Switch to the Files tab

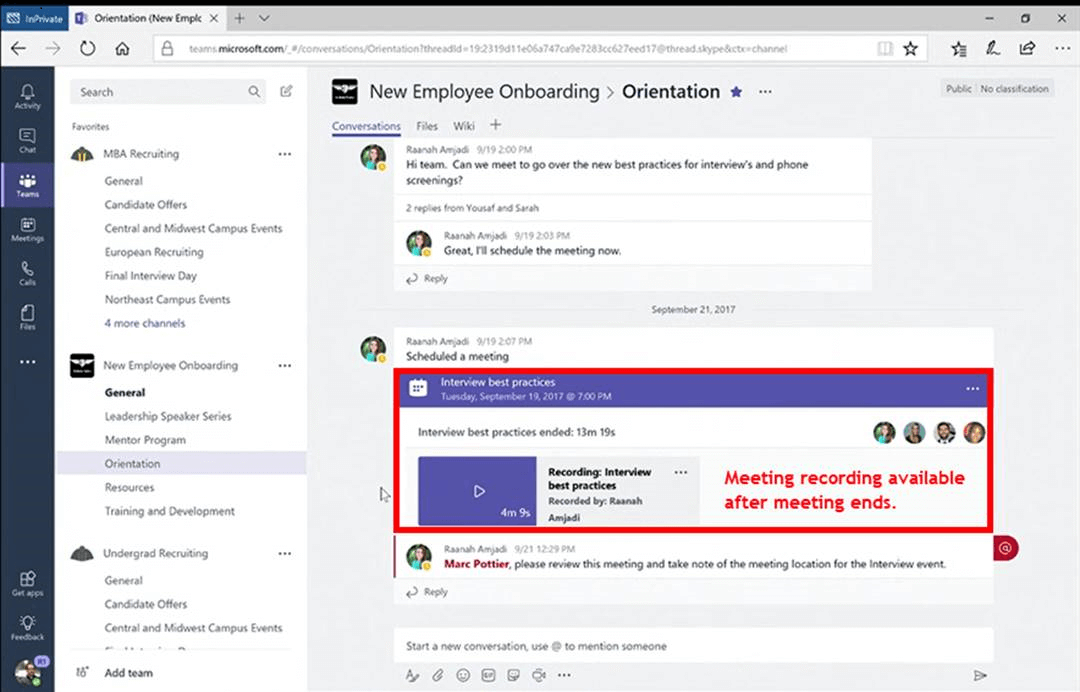click(x=427, y=126)
